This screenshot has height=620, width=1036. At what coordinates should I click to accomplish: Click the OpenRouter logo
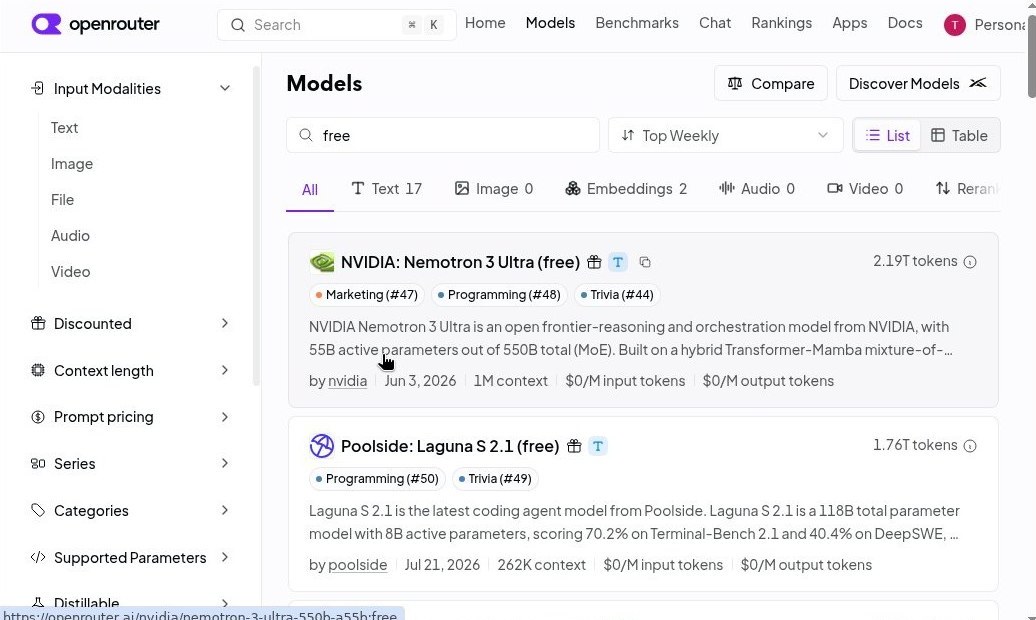(x=95, y=24)
